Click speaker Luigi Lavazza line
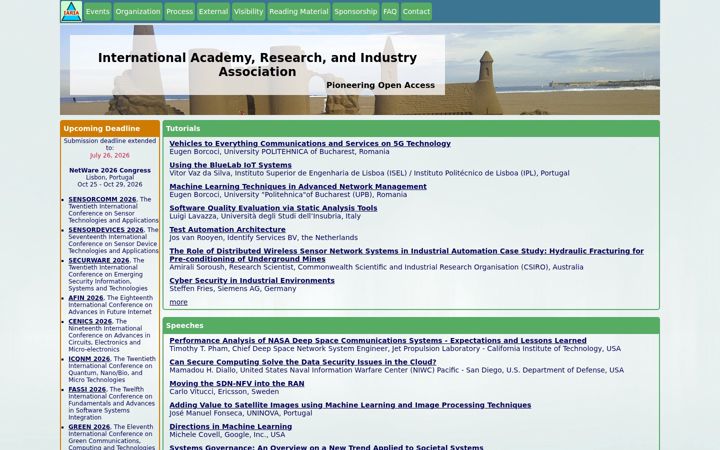Image resolution: width=720 pixels, height=450 pixels. pyautogui.click(x=265, y=216)
